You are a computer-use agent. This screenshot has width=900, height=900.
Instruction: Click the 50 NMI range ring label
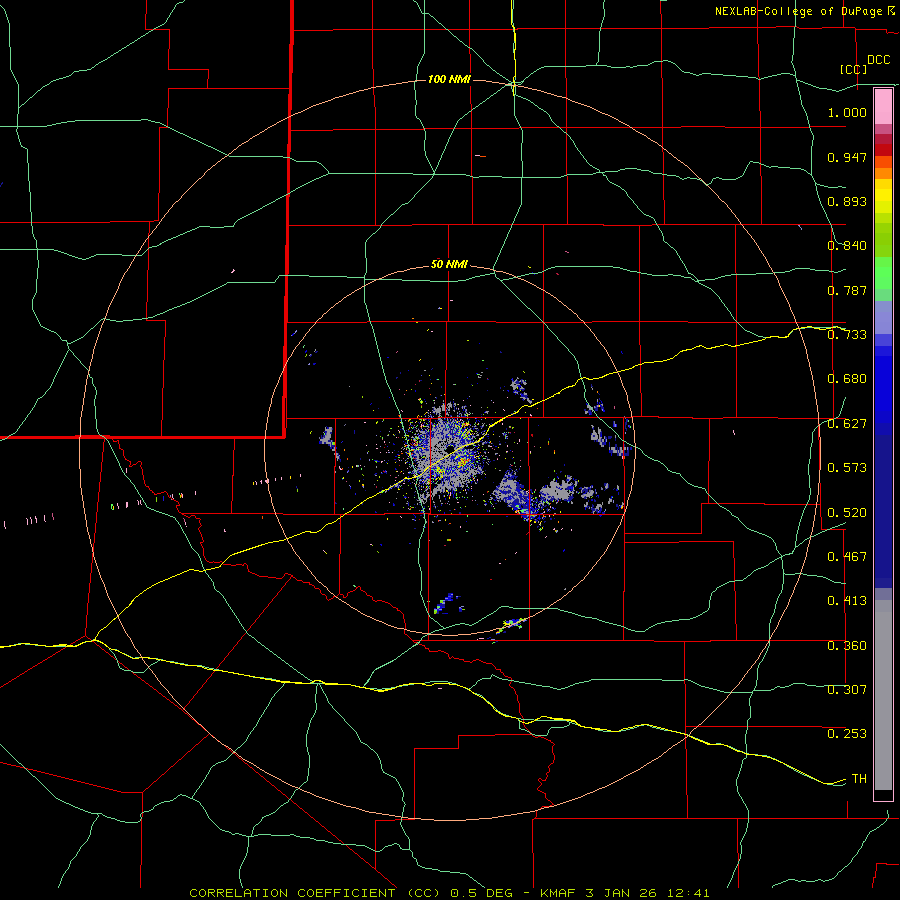pos(449,264)
